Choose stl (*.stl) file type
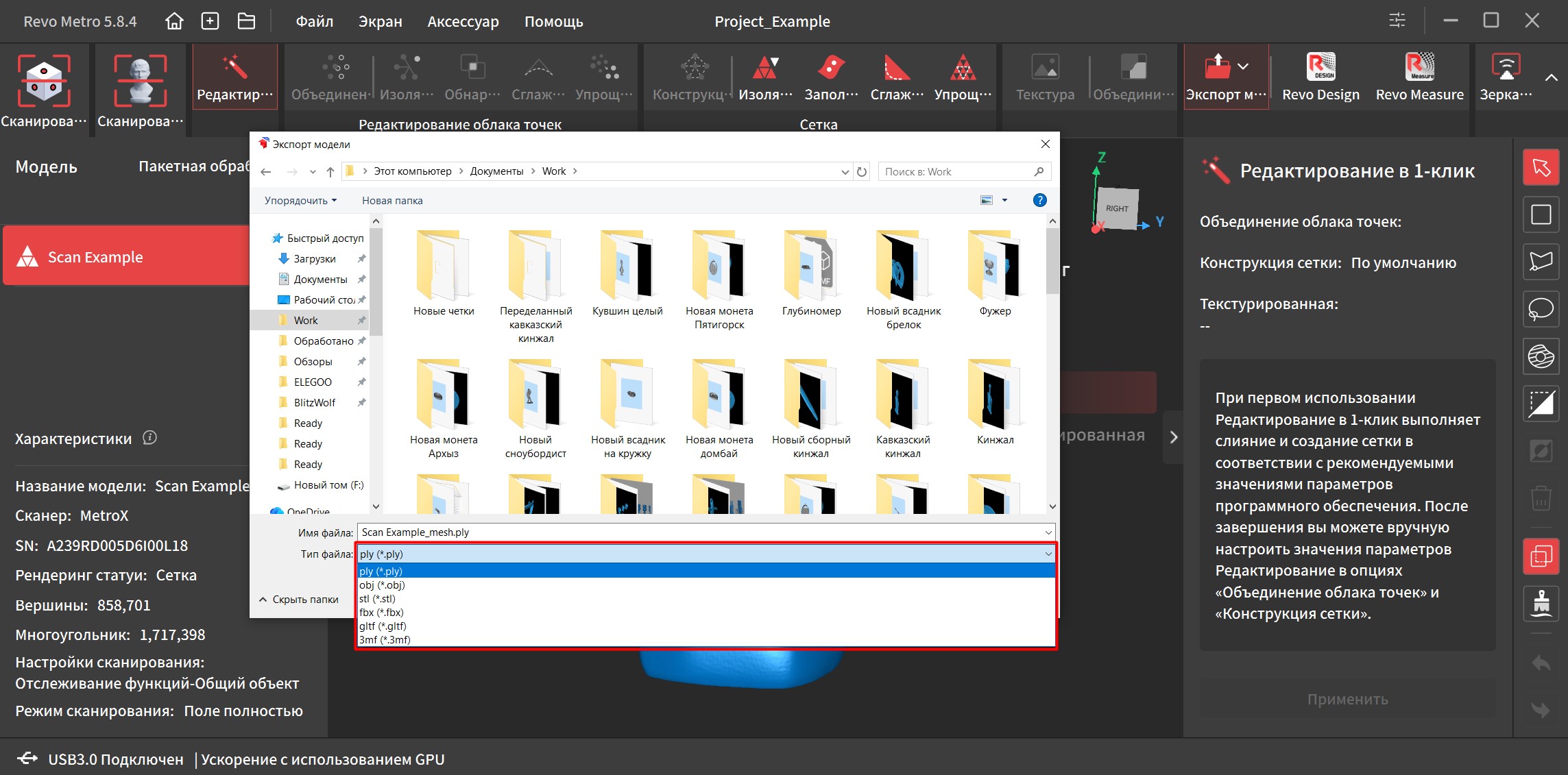Image resolution: width=1568 pixels, height=775 pixels. tap(378, 598)
